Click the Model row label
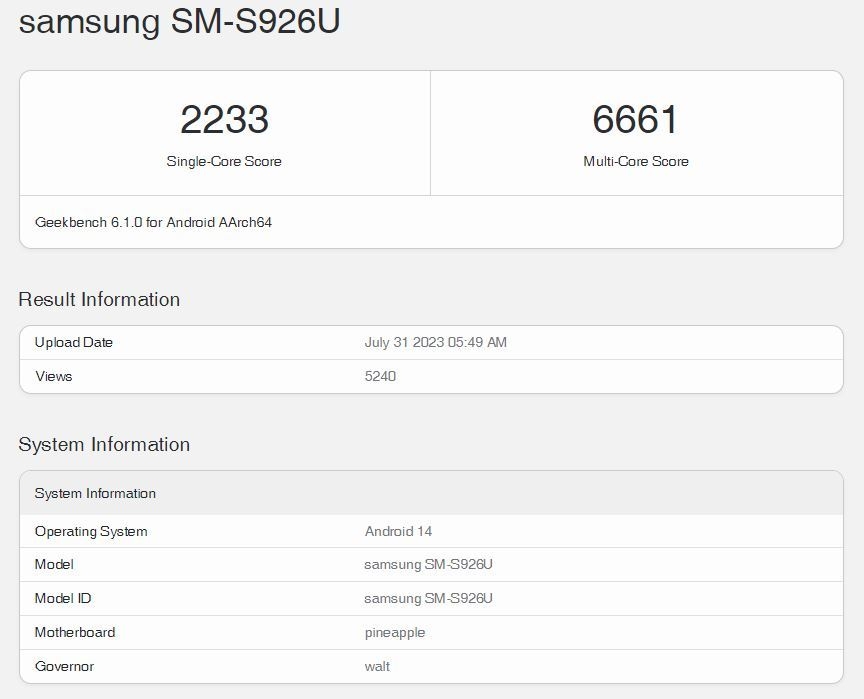Viewport: 864px width, 699px height. tap(54, 565)
